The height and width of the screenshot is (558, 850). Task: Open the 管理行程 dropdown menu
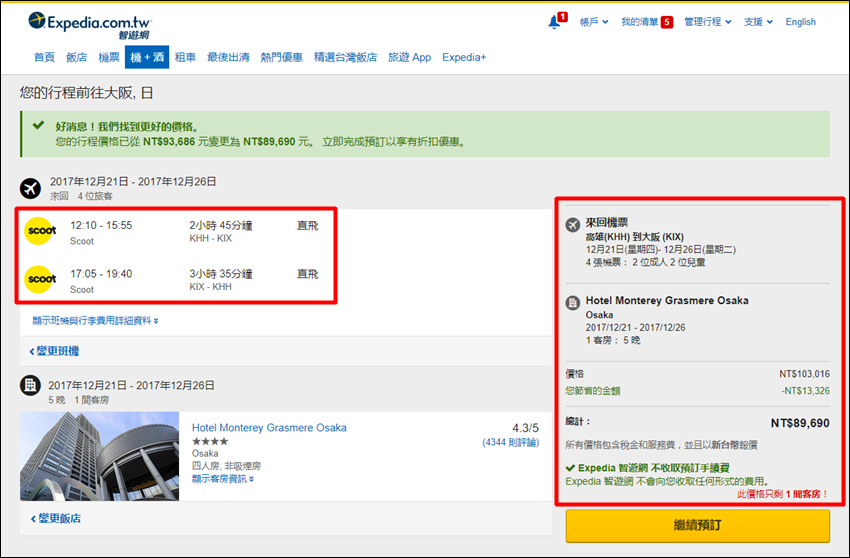coord(707,22)
